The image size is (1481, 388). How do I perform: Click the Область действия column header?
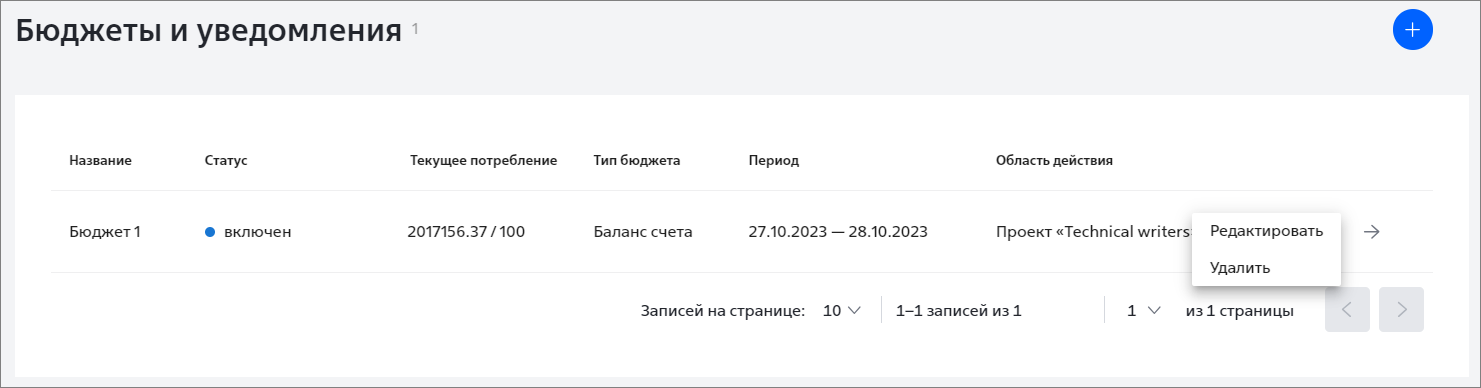1054,160
